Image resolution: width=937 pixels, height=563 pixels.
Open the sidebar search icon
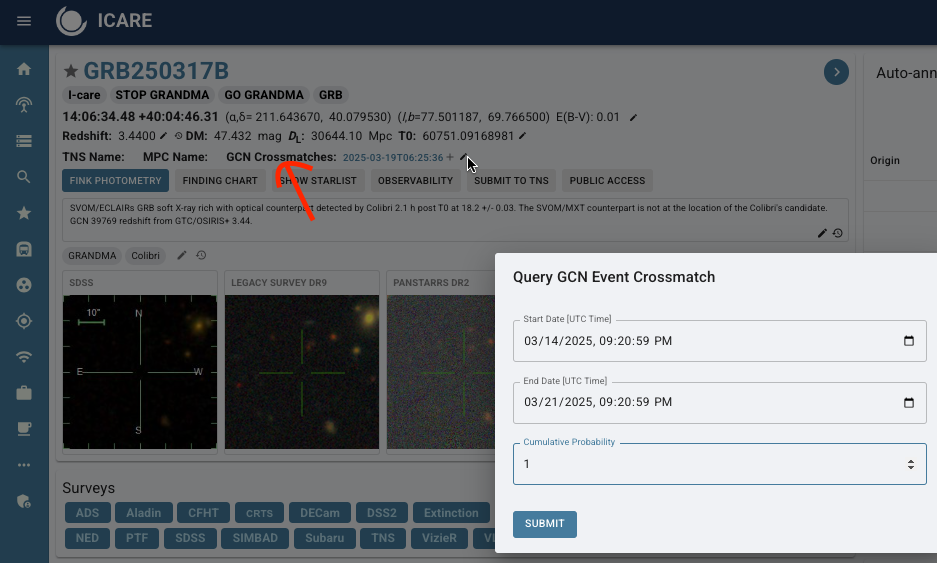24,177
